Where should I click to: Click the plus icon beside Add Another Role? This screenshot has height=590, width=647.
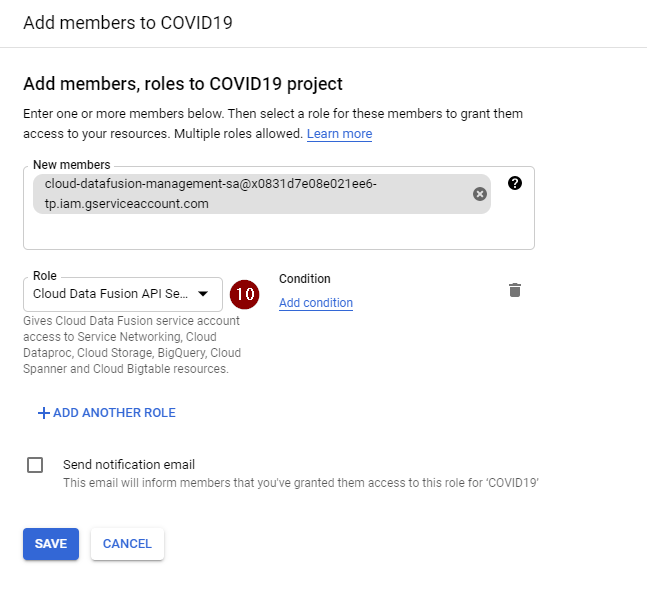point(43,413)
